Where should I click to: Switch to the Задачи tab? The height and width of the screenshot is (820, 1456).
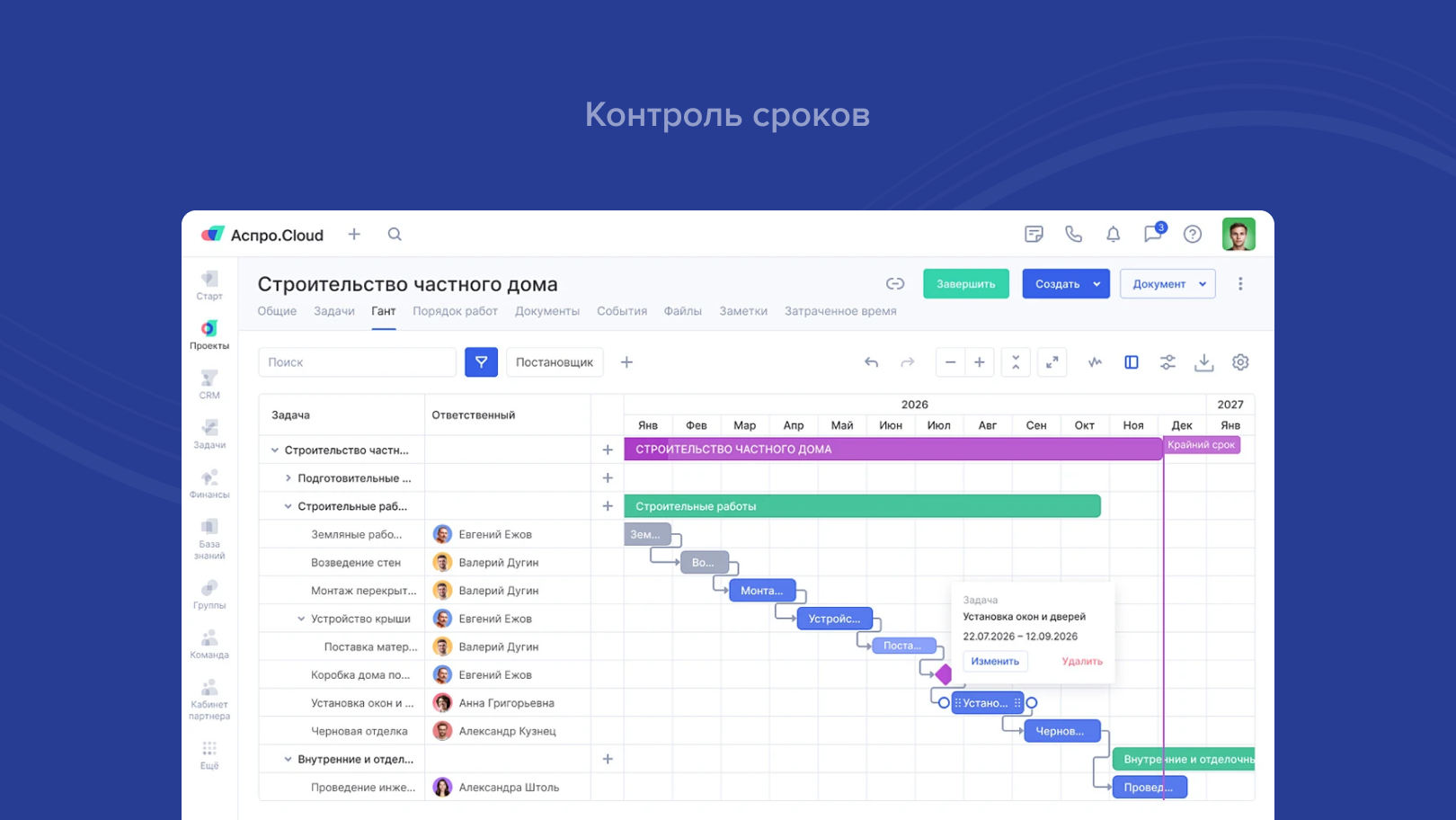click(x=333, y=311)
